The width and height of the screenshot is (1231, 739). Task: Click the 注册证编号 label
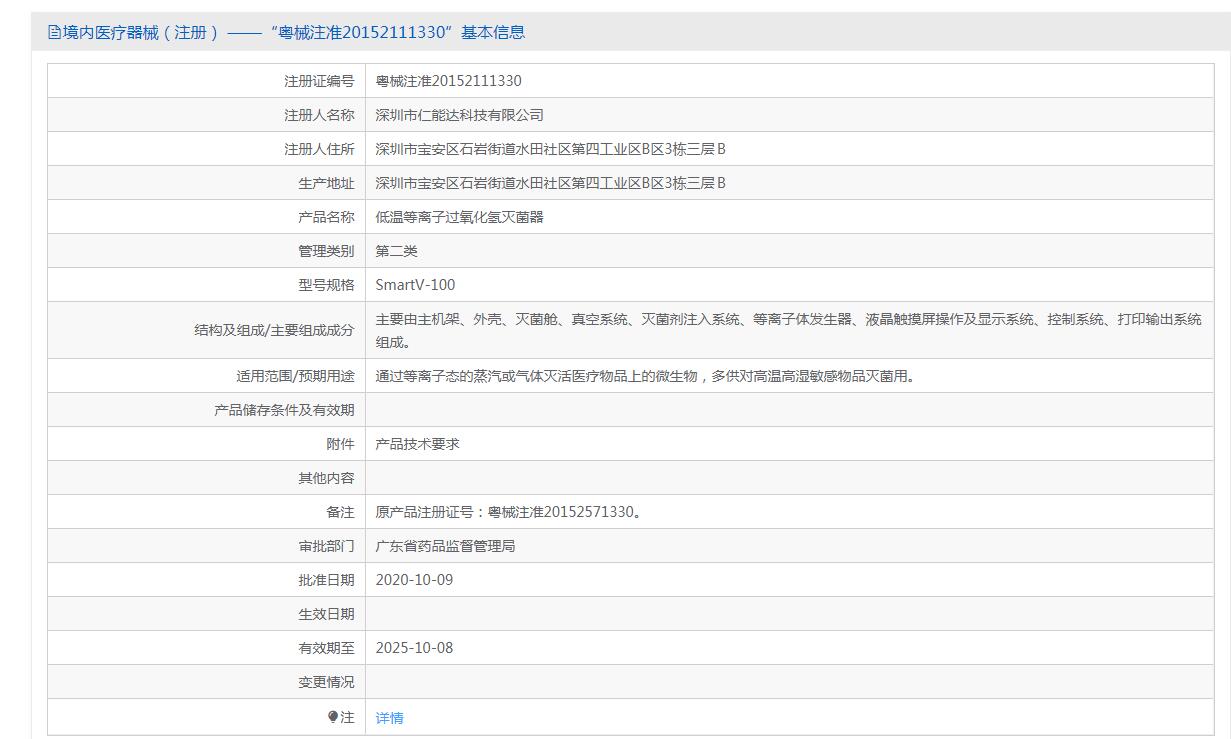click(x=319, y=81)
